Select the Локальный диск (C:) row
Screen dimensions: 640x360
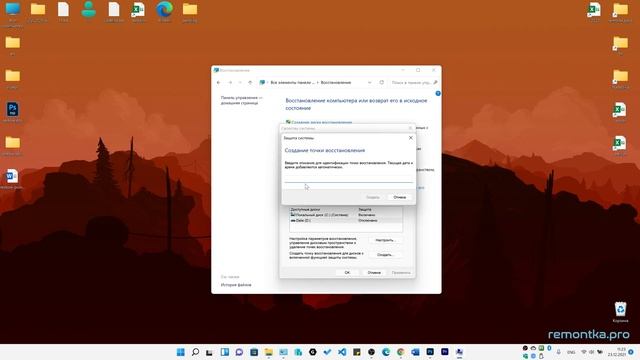point(346,215)
